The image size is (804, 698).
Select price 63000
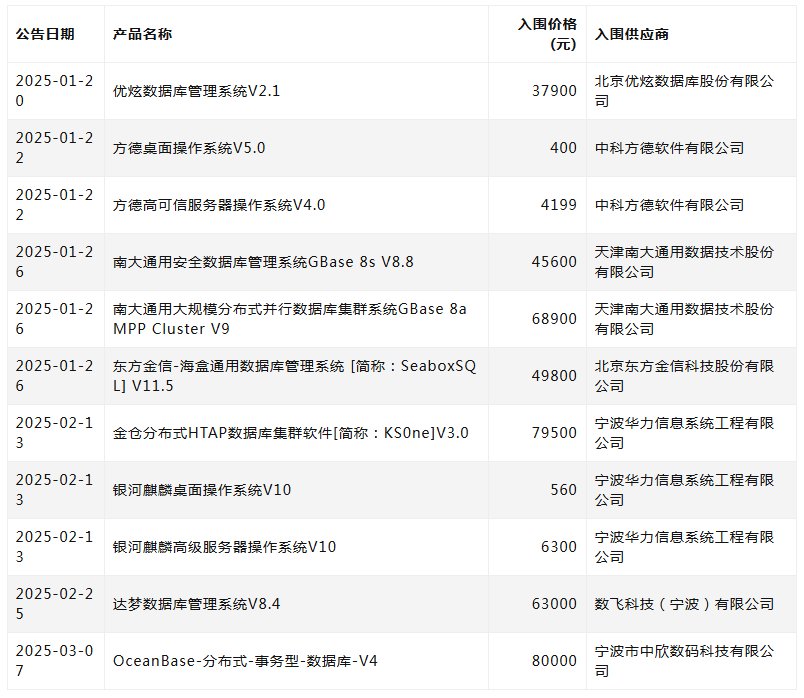554,604
